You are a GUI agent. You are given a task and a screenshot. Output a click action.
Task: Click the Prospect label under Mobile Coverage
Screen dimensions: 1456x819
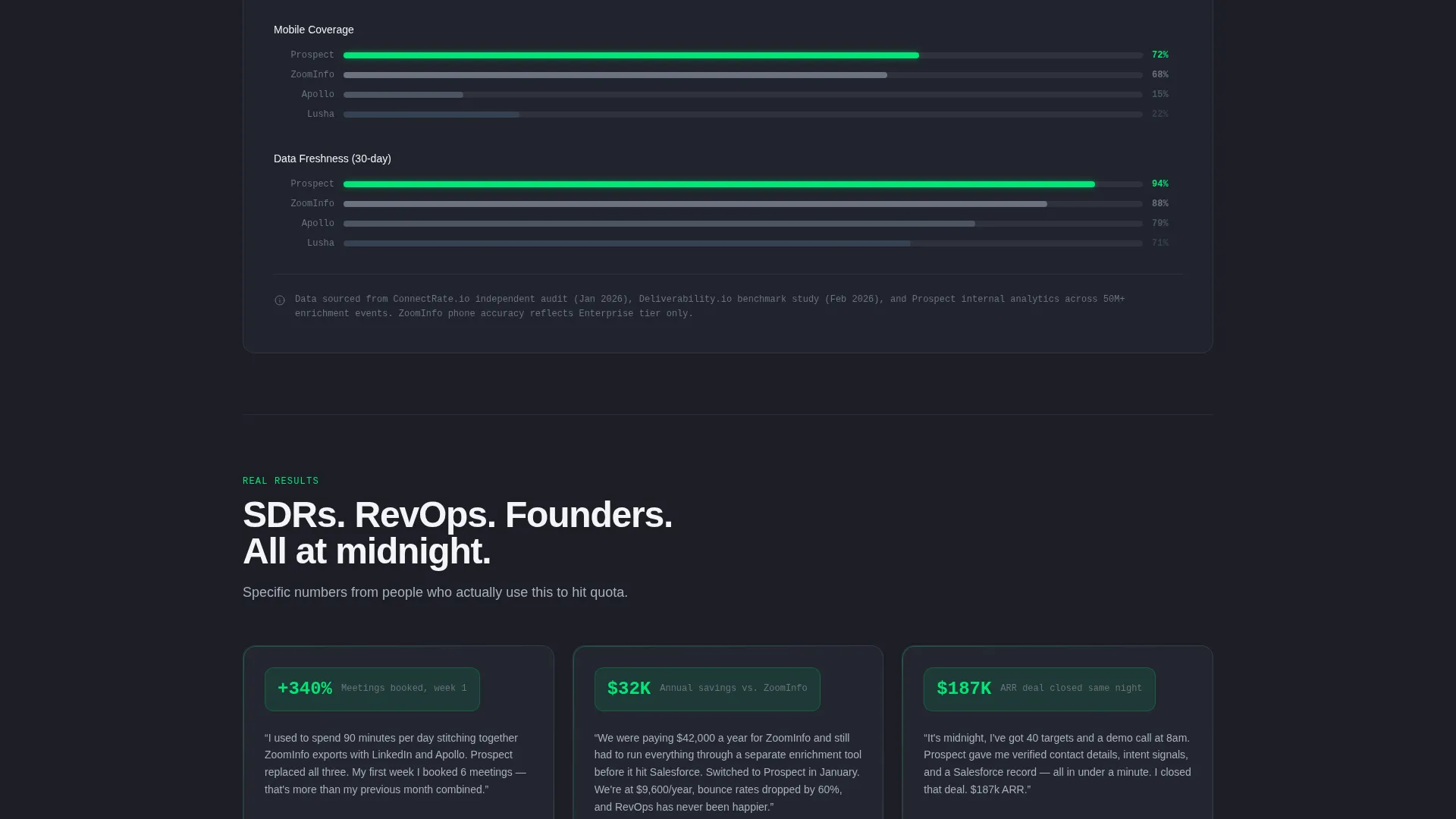[312, 55]
